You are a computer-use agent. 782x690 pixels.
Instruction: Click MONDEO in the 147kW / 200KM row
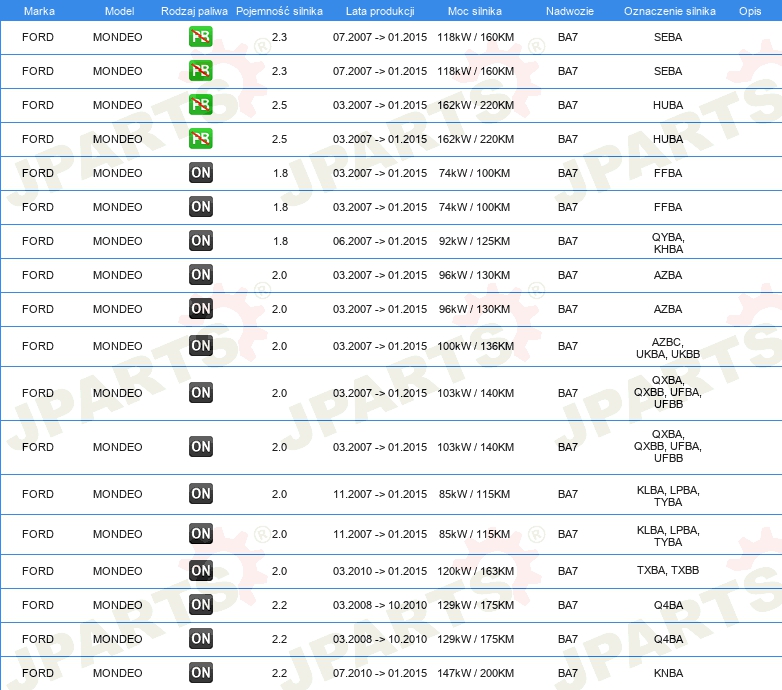[118, 673]
